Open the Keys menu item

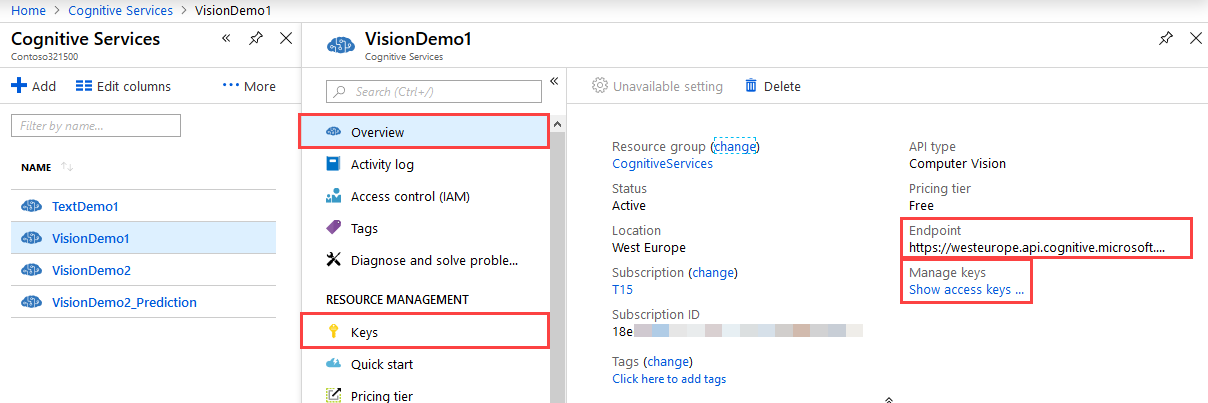click(364, 332)
